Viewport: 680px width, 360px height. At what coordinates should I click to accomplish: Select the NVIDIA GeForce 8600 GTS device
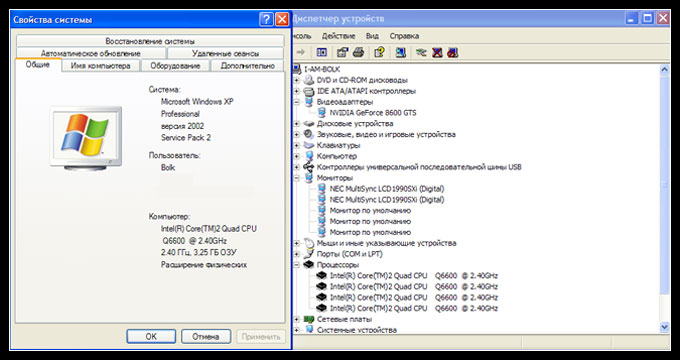click(x=373, y=113)
